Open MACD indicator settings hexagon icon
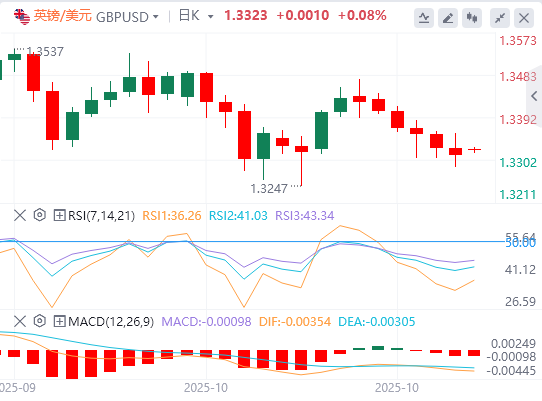Screen dimensions: 542x401 click(40, 321)
